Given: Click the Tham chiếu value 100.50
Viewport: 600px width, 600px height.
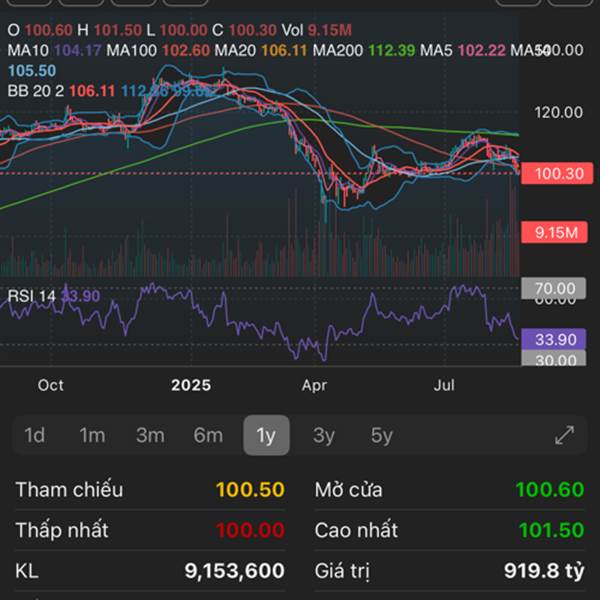Looking at the screenshot, I should tap(250, 489).
